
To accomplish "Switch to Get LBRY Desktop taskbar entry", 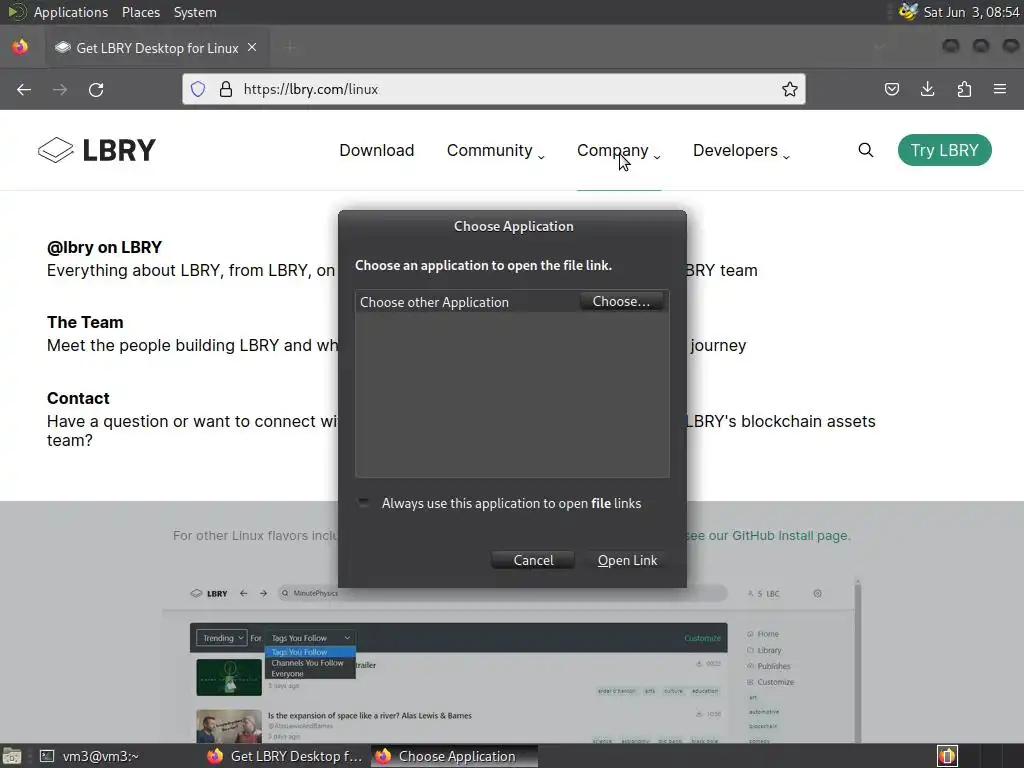I will (285, 756).
